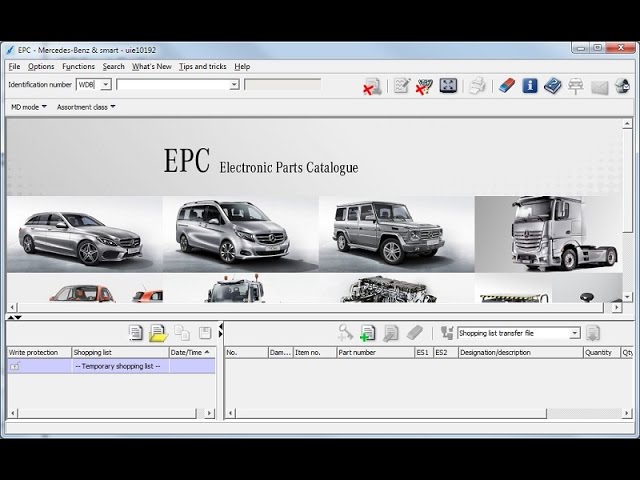This screenshot has height=480, width=640.
Task: Click the gray eraser icon in parts panel
Action: click(x=415, y=332)
